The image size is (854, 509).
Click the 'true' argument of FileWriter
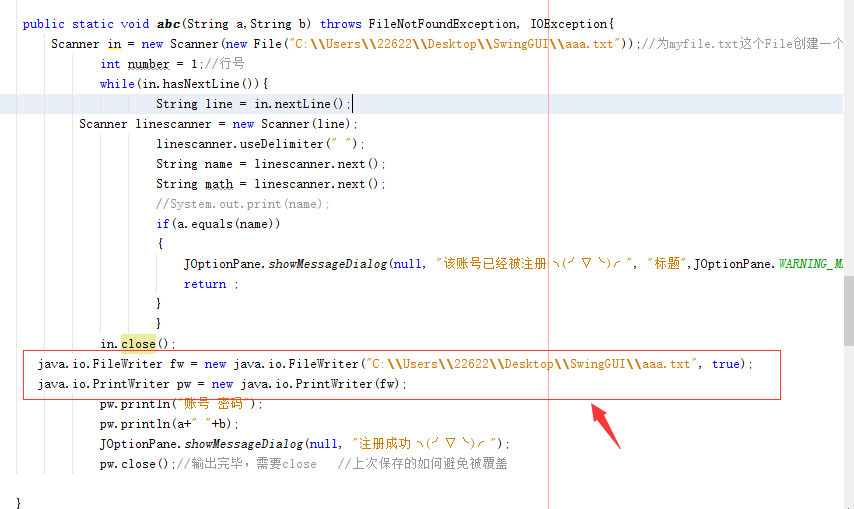726,364
